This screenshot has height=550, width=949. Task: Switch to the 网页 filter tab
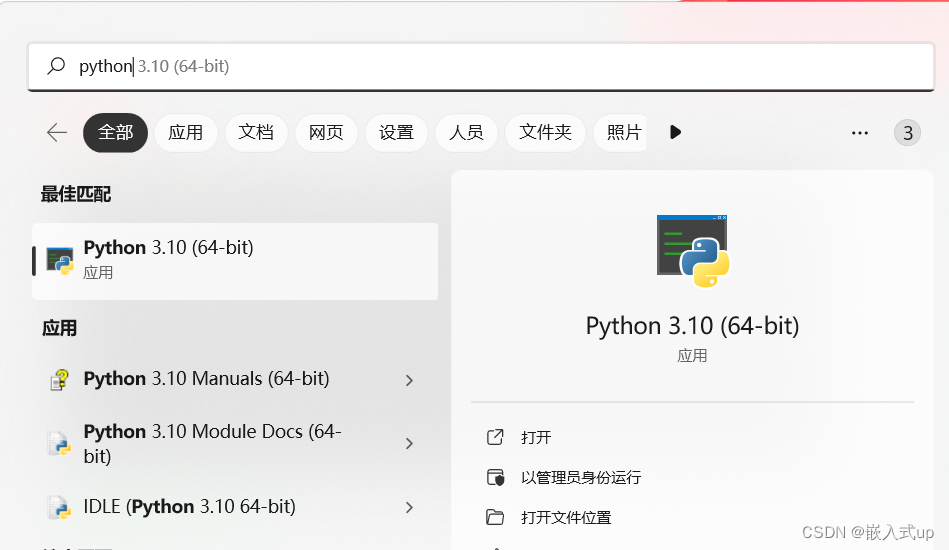coord(326,133)
